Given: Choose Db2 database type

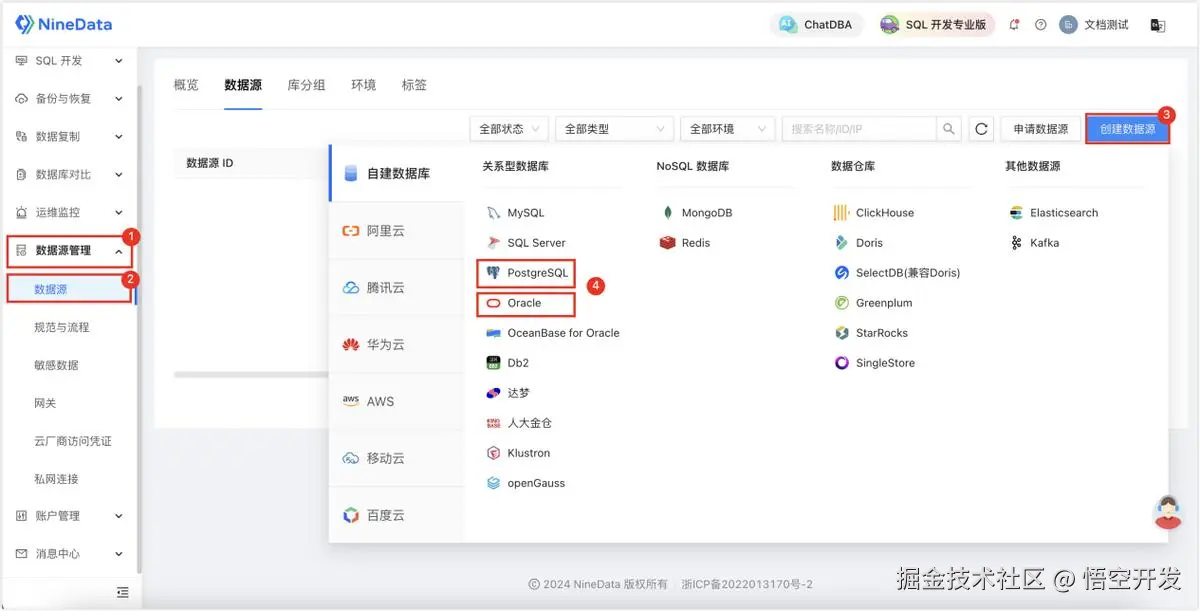Looking at the screenshot, I should (508, 363).
